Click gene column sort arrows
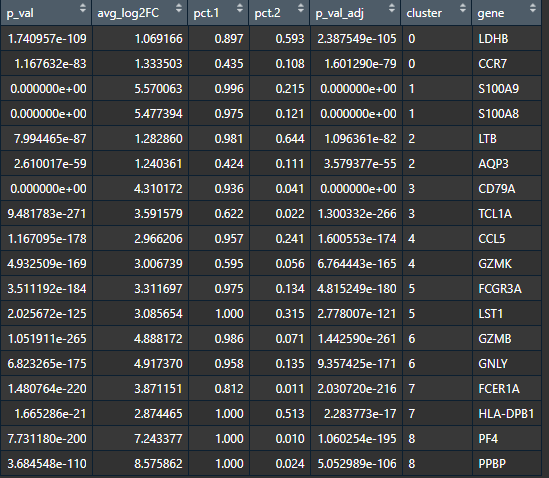Image resolution: width=549 pixels, height=478 pixels. click(533, 8)
